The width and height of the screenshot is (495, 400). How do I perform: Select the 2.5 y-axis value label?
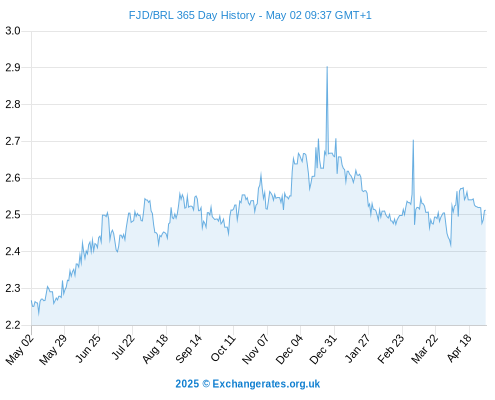pos(13,215)
